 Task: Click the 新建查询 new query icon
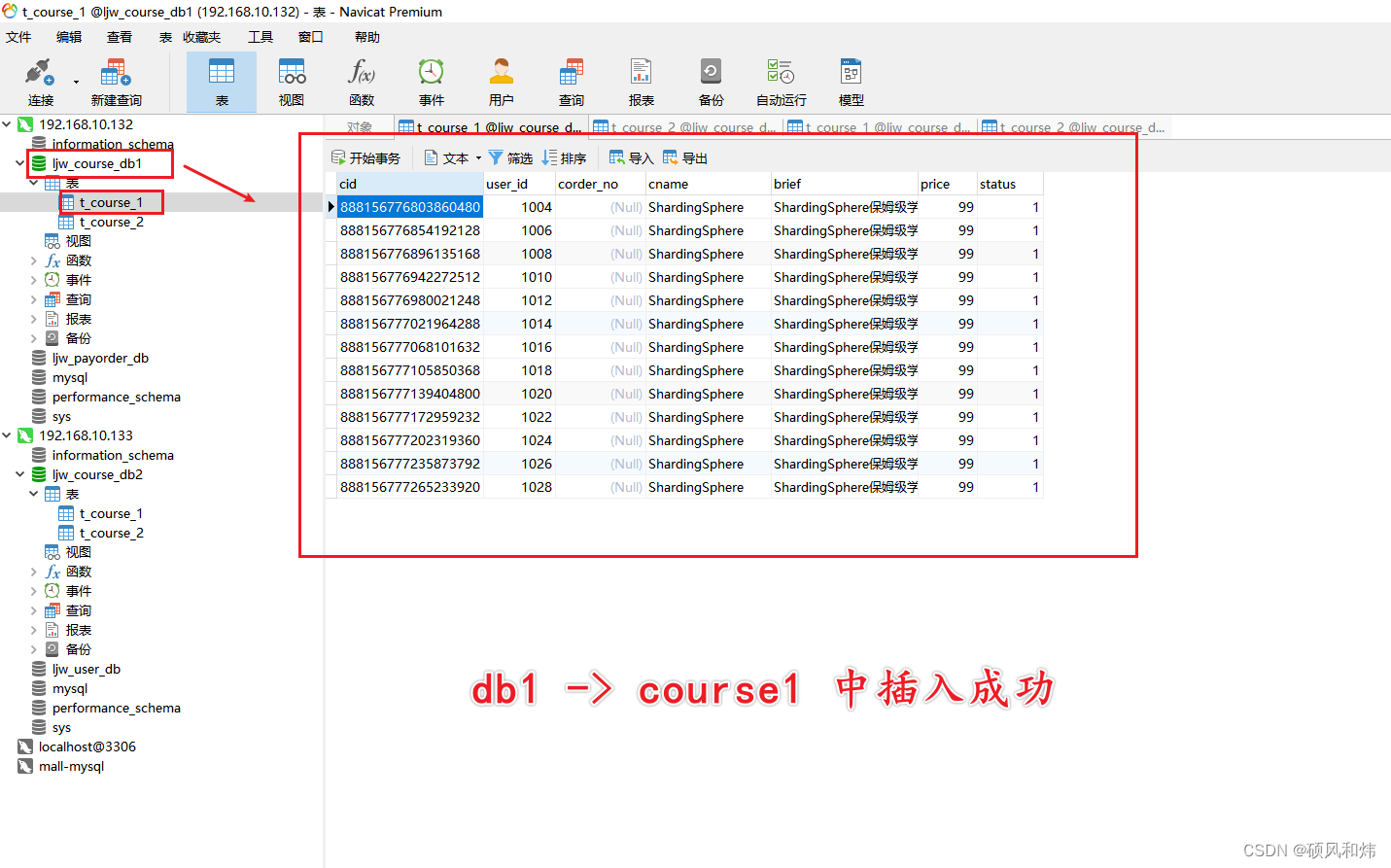click(x=116, y=82)
